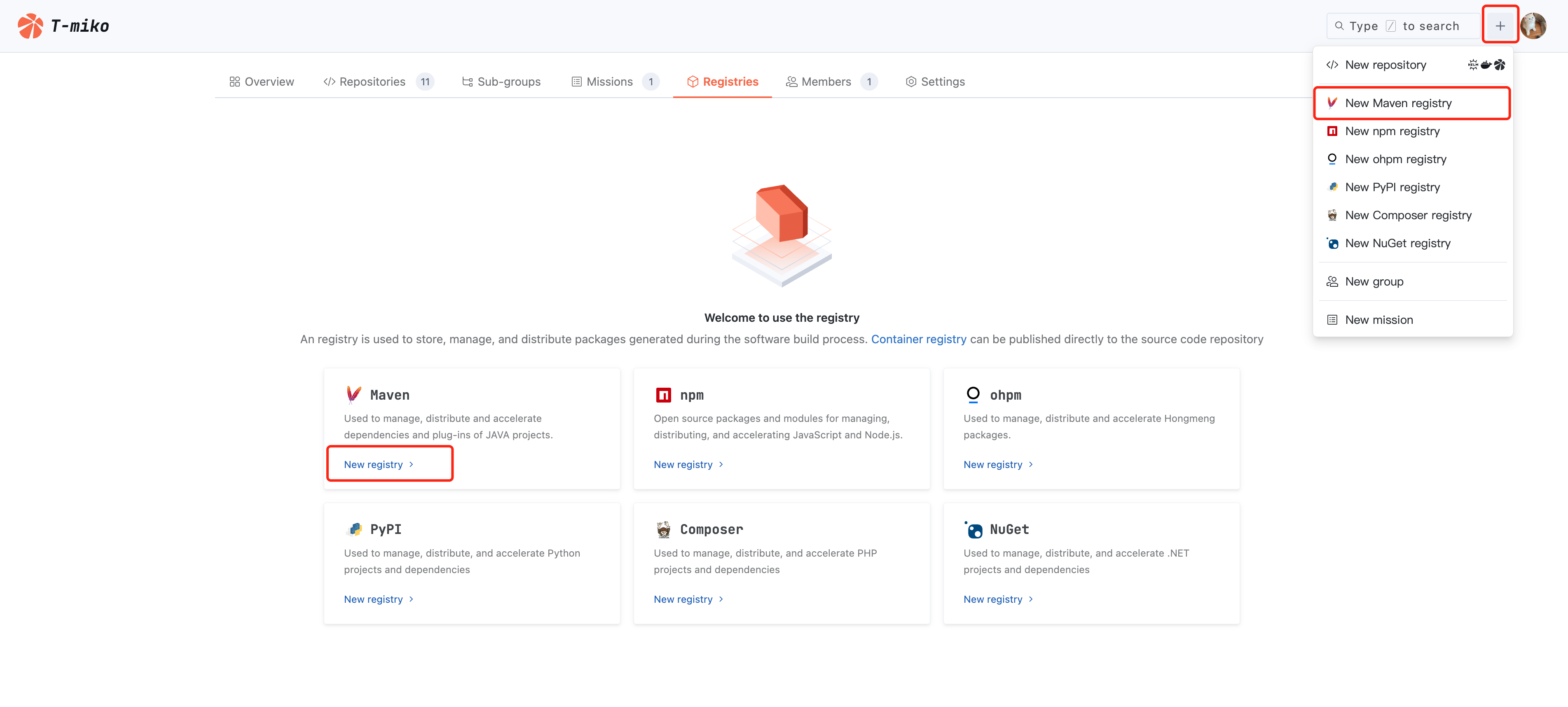Click the T-miko logo icon
This screenshot has height=707, width=1568.
[x=30, y=26]
